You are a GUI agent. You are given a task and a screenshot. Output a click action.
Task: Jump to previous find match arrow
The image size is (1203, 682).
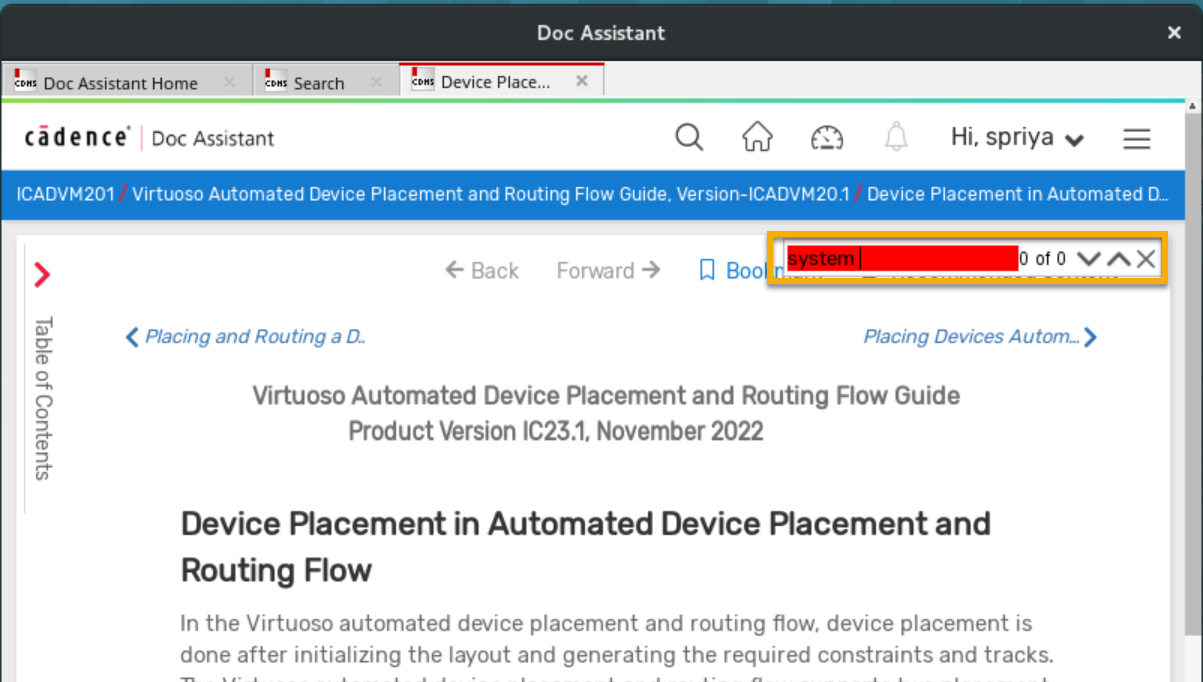[1119, 259]
